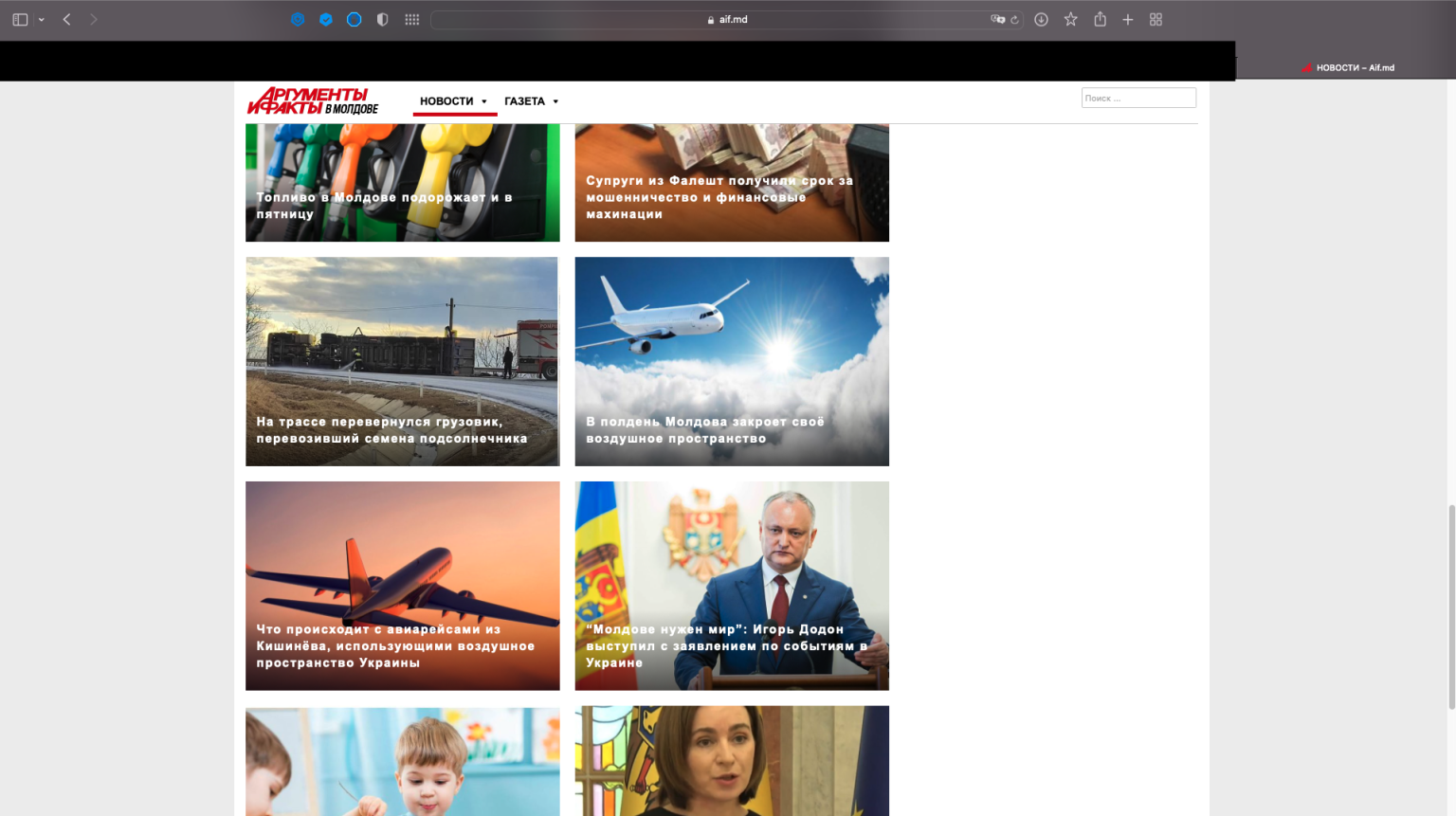This screenshot has height=816, width=1456.
Task: Click the Аргументы и Факты logo
Action: click(313, 101)
